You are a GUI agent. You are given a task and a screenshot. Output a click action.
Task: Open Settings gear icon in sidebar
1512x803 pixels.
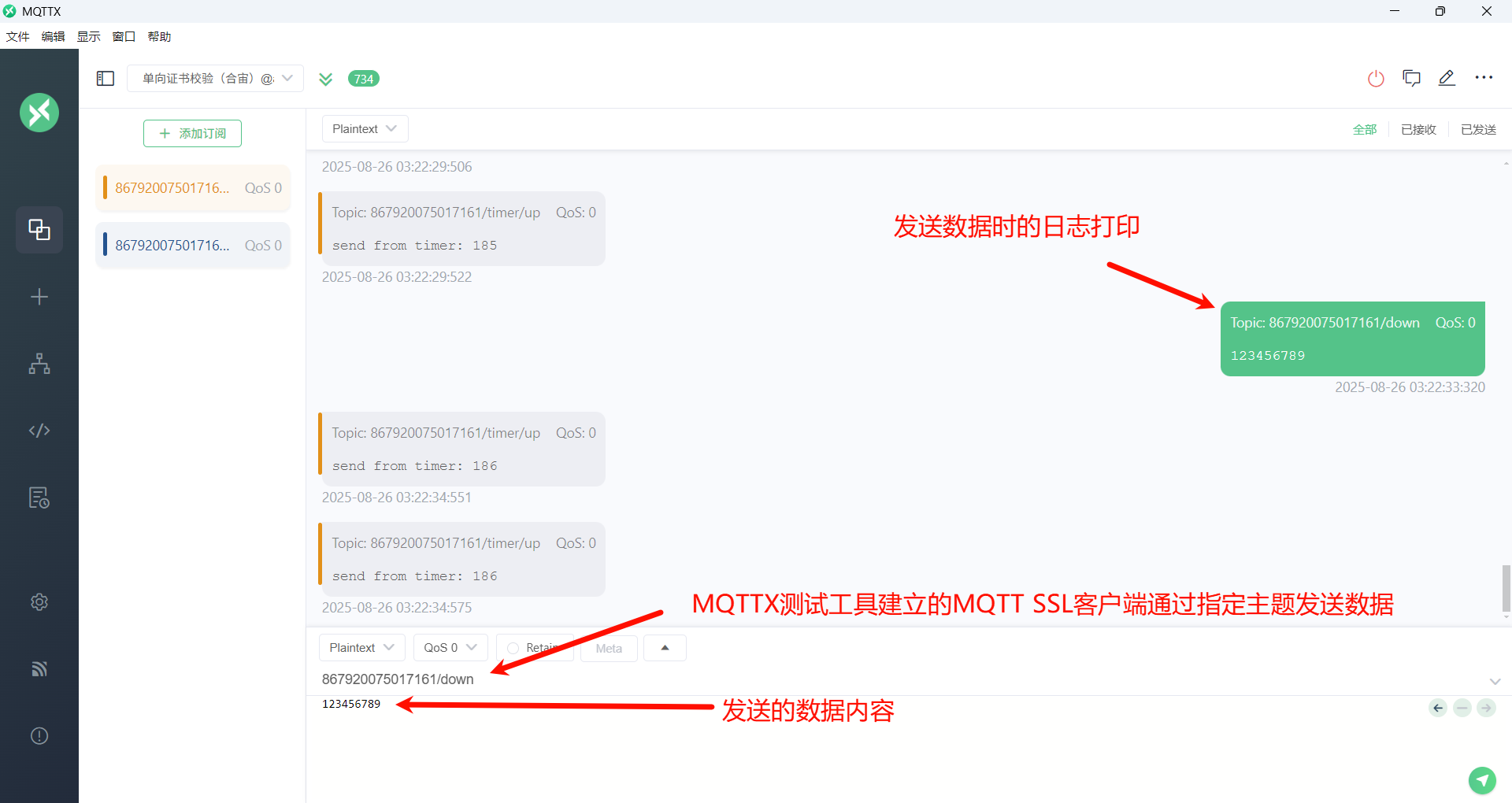(x=39, y=602)
